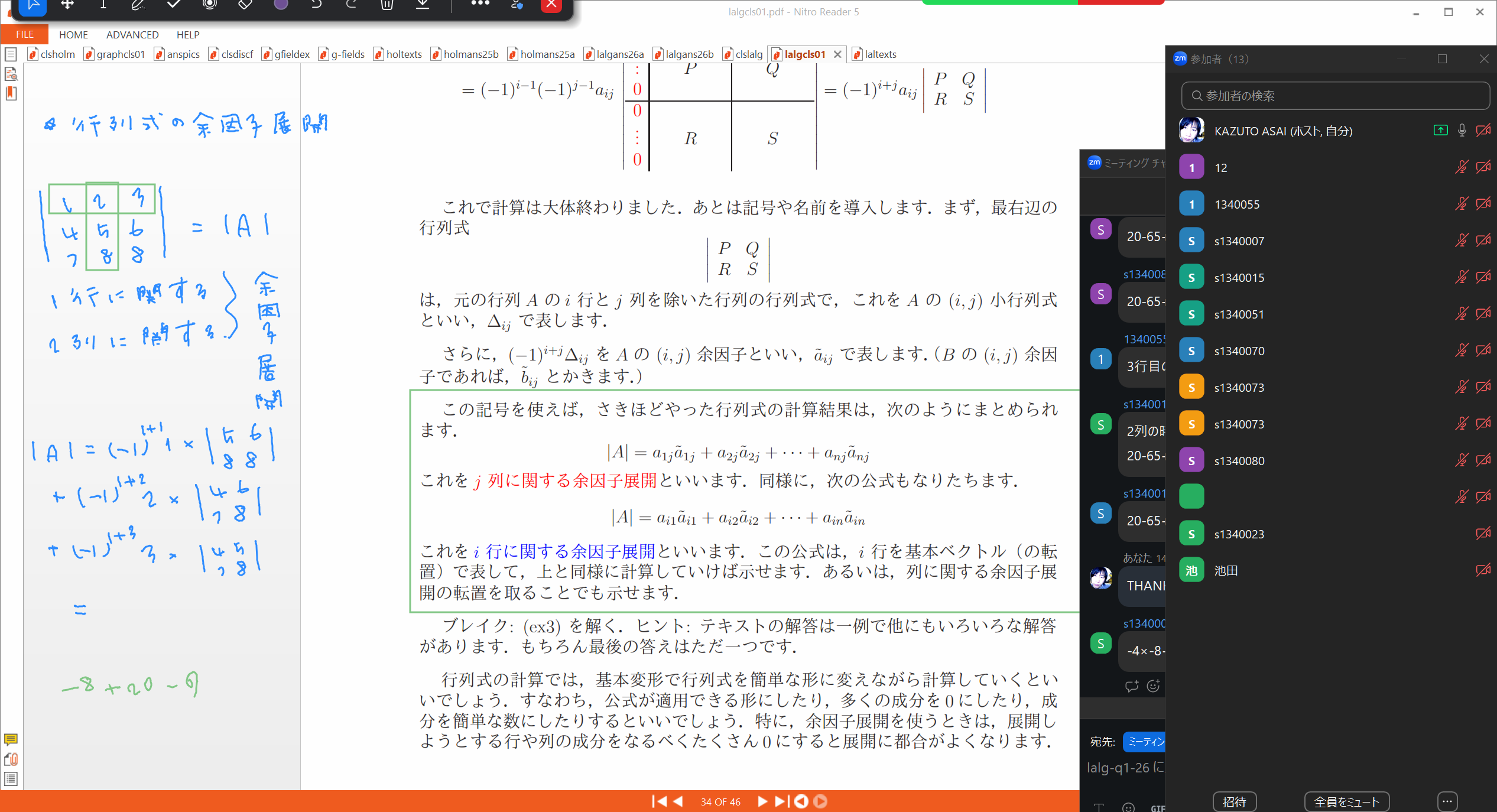
Task: Toggle KAZUTO ASAI's microphone
Action: 1462,131
